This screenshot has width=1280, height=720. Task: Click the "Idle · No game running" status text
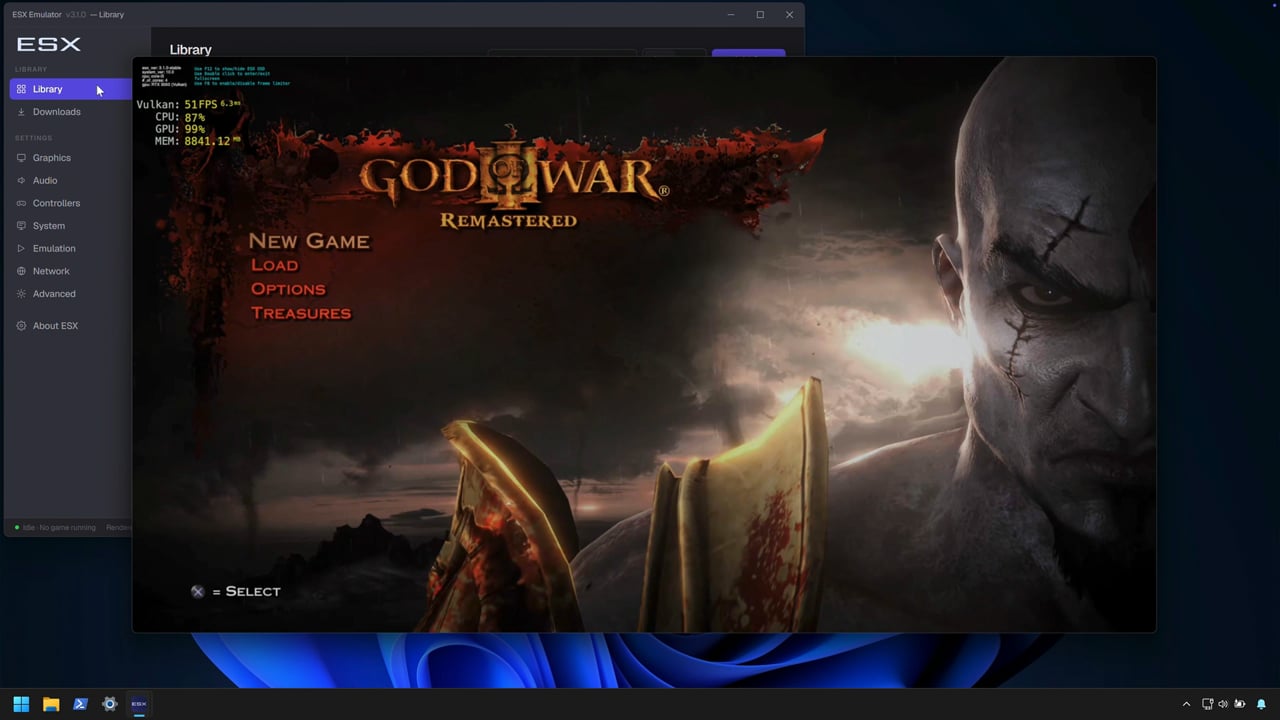[x=59, y=527]
